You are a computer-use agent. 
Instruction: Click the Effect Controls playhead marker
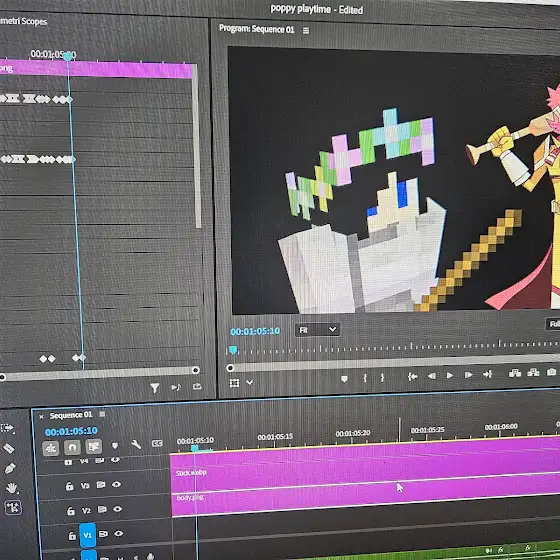pos(68,56)
